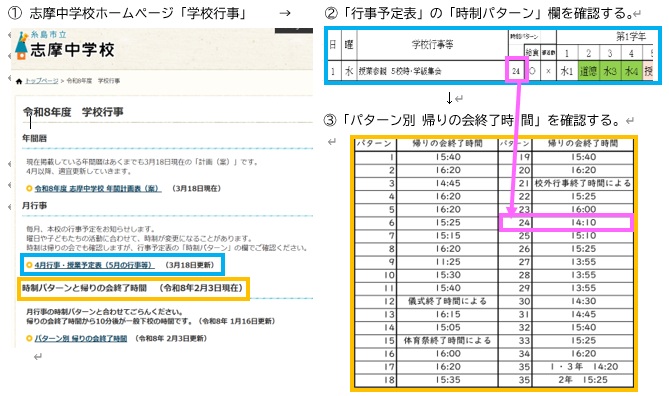Click the green 道徳 period cell
Viewport: 669px width, 396px height.
click(588, 71)
